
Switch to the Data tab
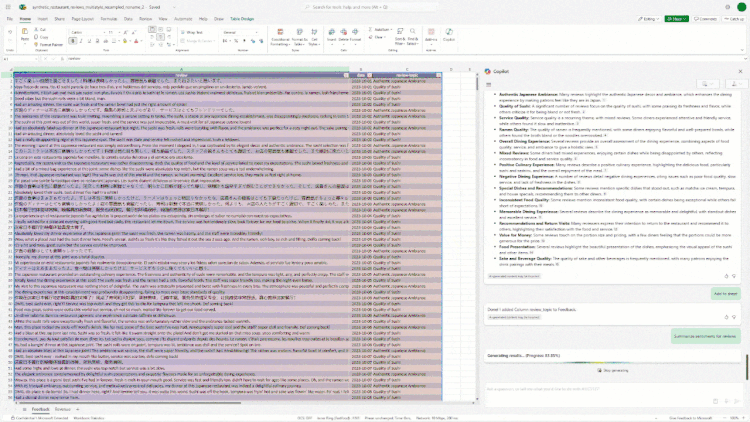pyautogui.click(x=128, y=19)
